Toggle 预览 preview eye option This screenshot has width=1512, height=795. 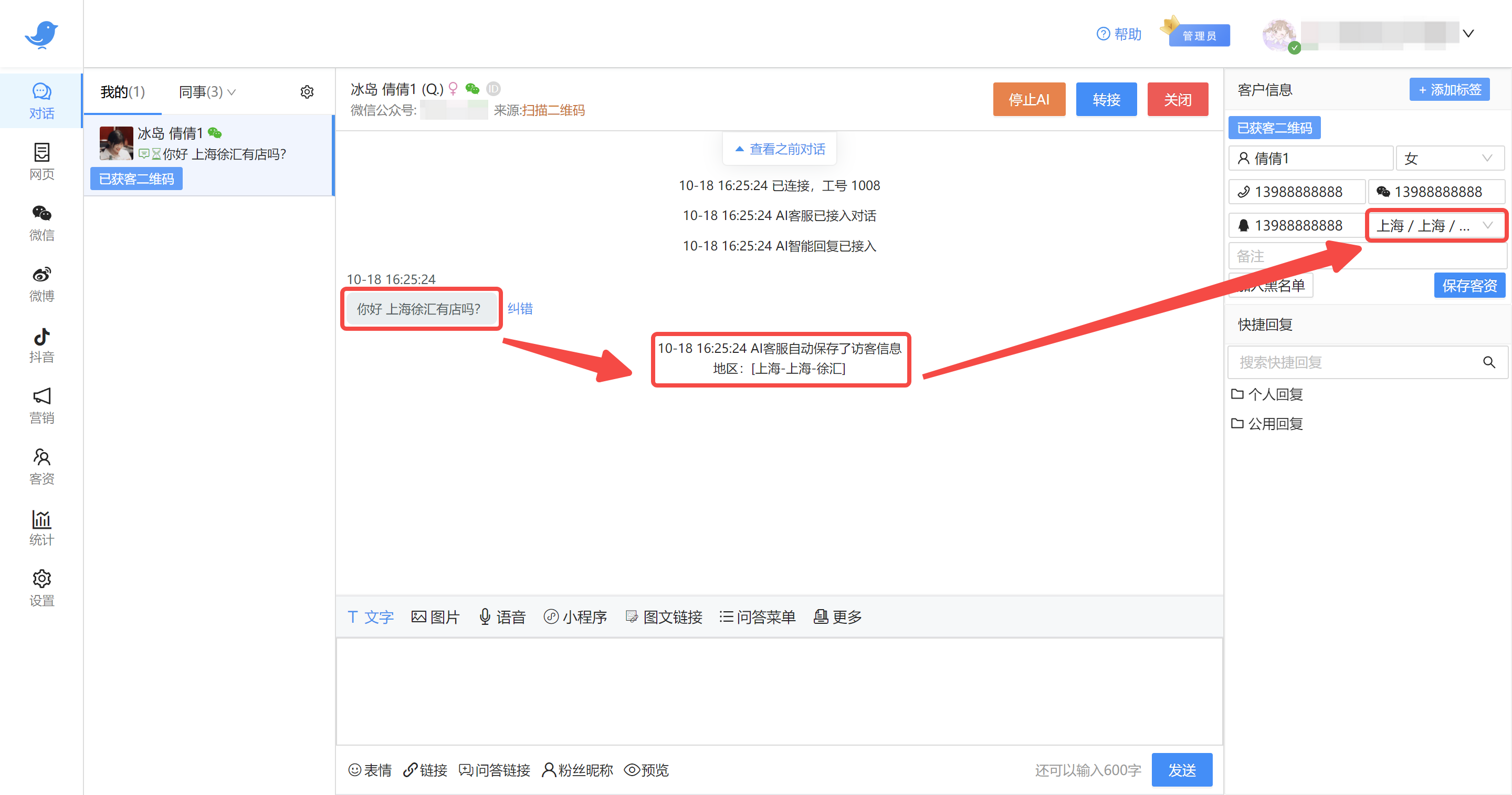pyautogui.click(x=646, y=770)
